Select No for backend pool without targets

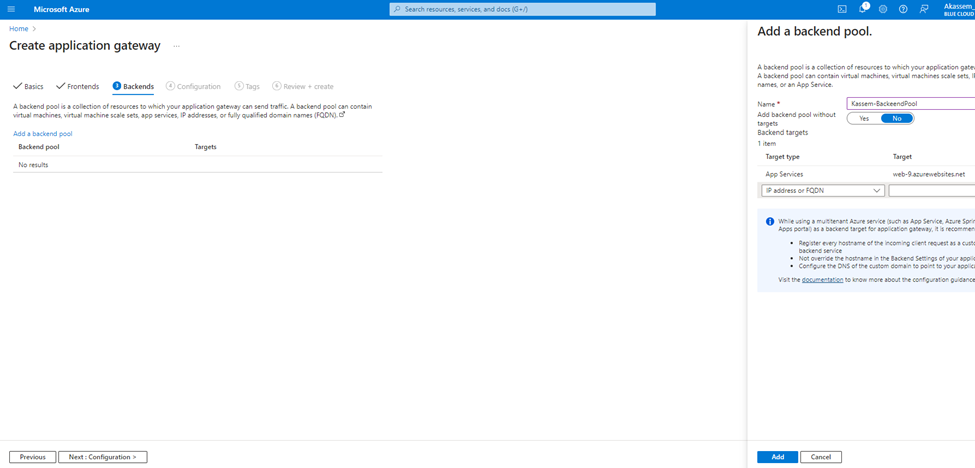pyautogui.click(x=897, y=119)
